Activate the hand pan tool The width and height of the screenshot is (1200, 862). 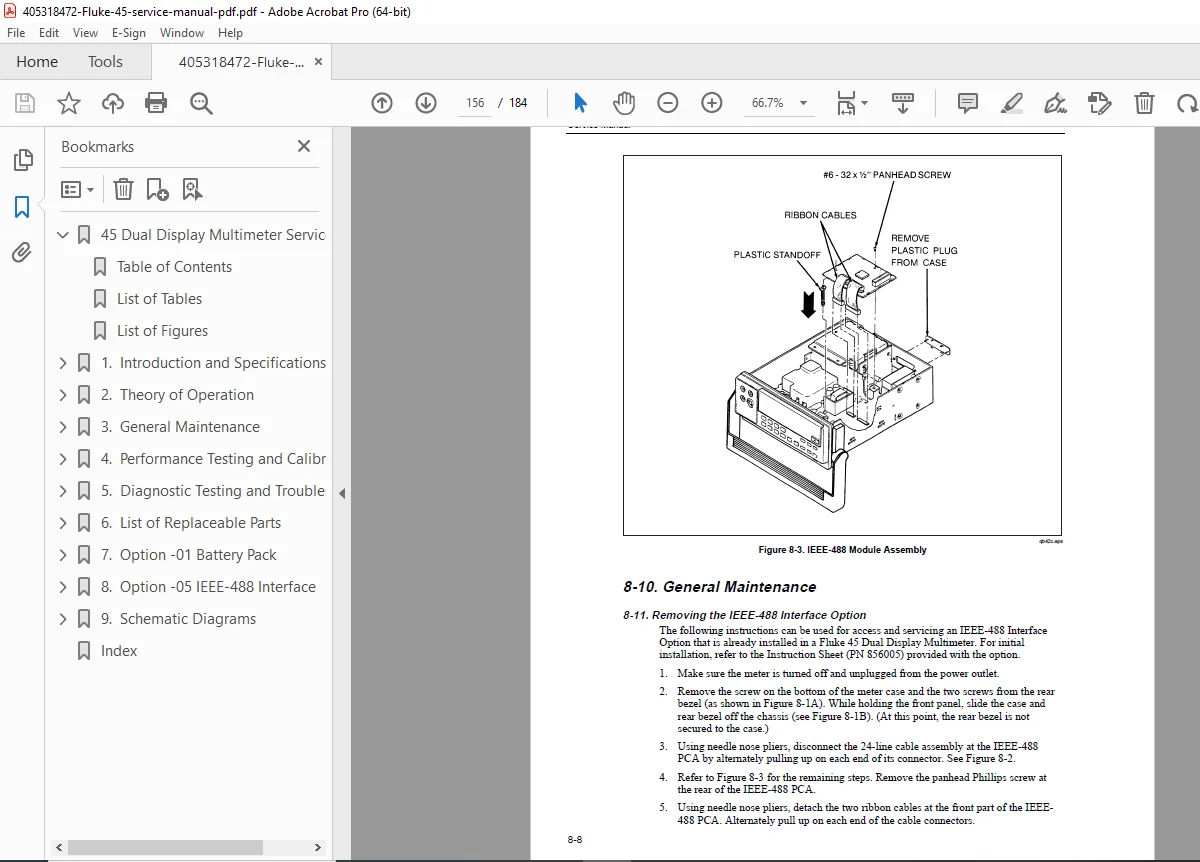pyautogui.click(x=624, y=103)
